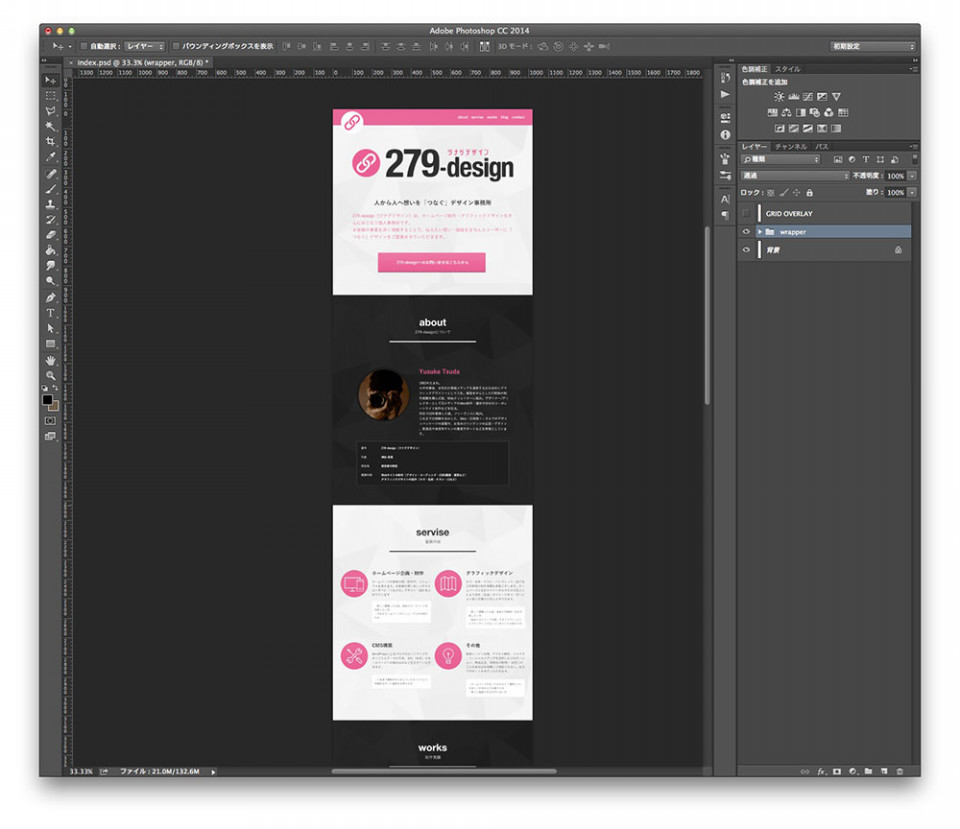Select the Eyedropper tool

[x=50, y=157]
